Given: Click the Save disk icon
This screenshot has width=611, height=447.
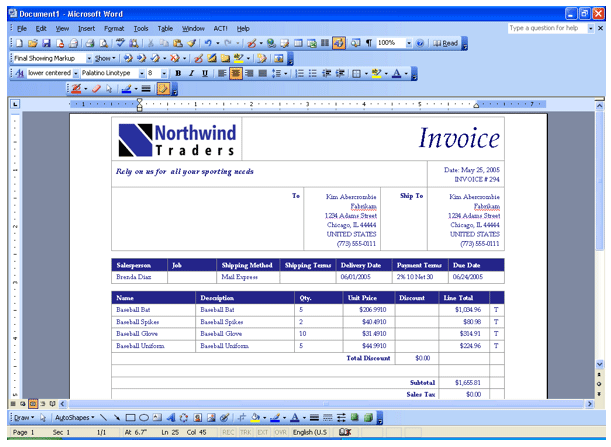Looking at the screenshot, I should 44,43.
